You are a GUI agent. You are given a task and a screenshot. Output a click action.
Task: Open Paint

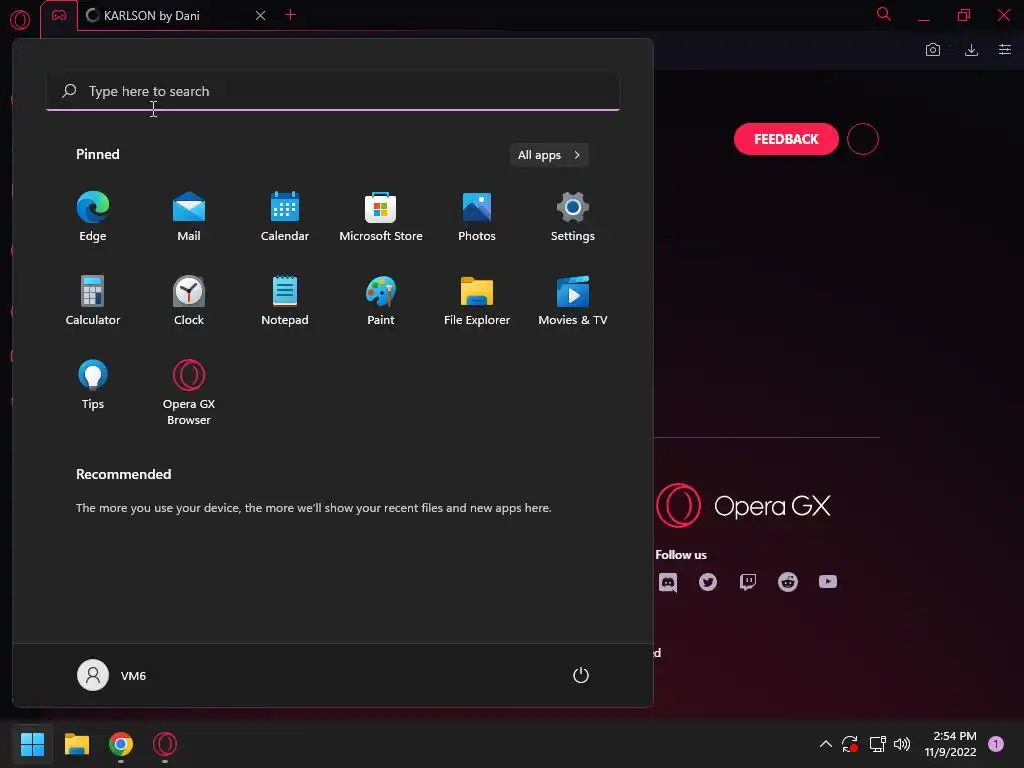(381, 300)
